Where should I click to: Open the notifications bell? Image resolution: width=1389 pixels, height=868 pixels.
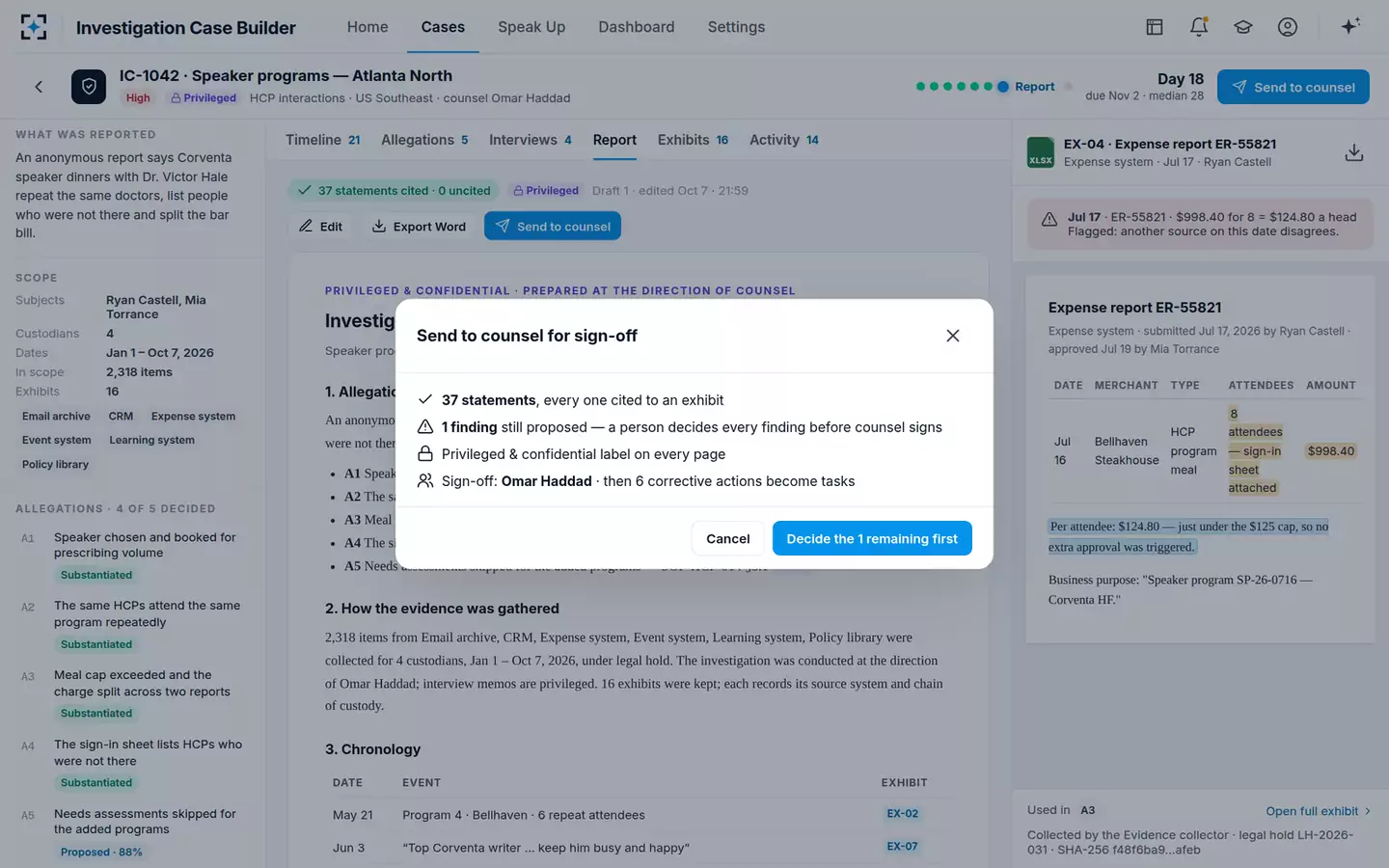point(1199,27)
